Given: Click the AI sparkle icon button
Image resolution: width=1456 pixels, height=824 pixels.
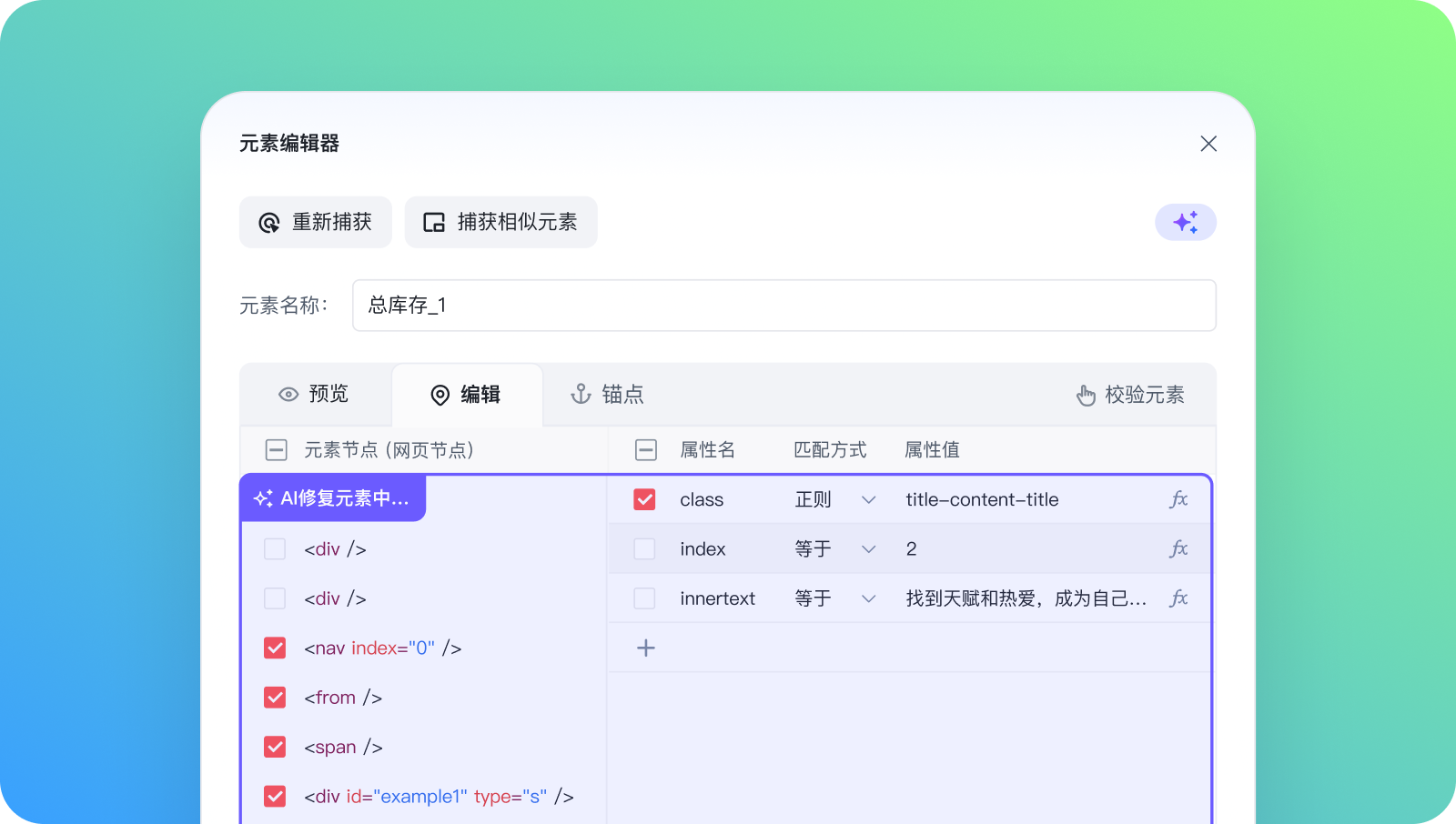Looking at the screenshot, I should pos(1185,222).
